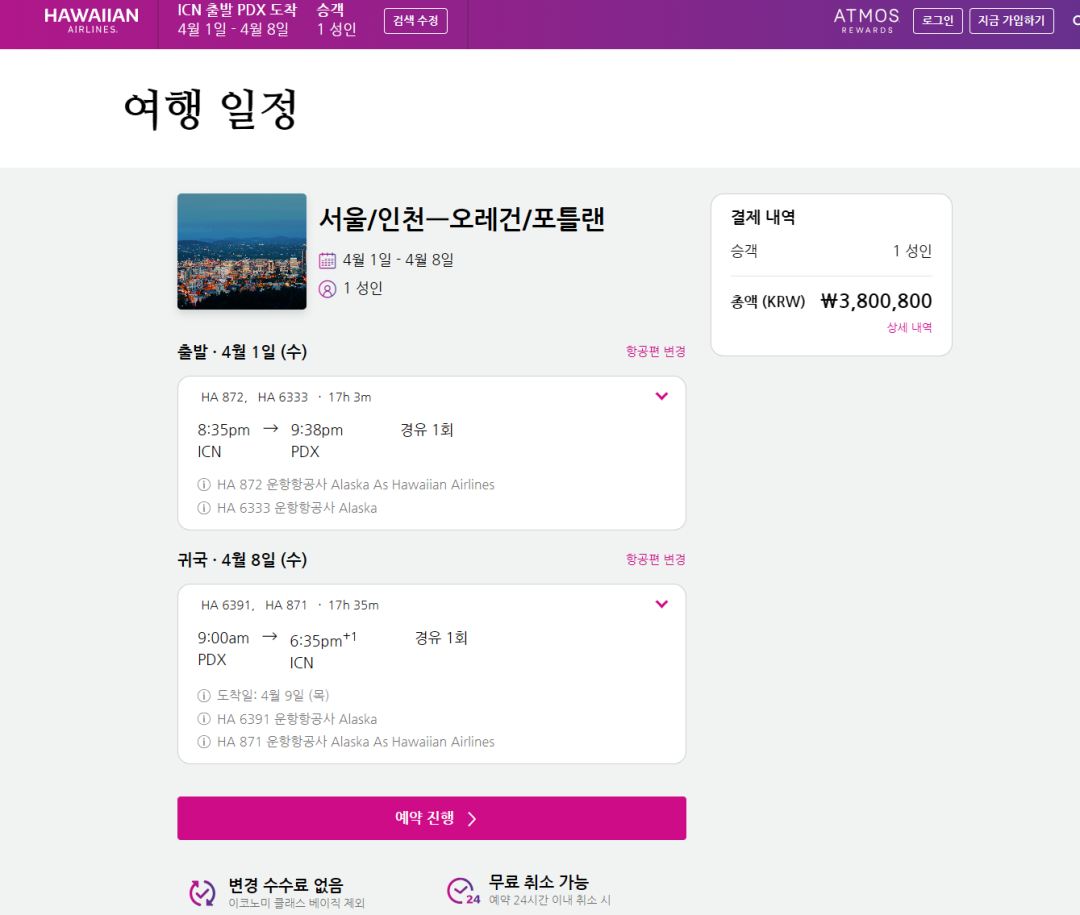Click info icon beside HA 872 운항항공사
The width and height of the screenshot is (1080, 915).
click(204, 485)
